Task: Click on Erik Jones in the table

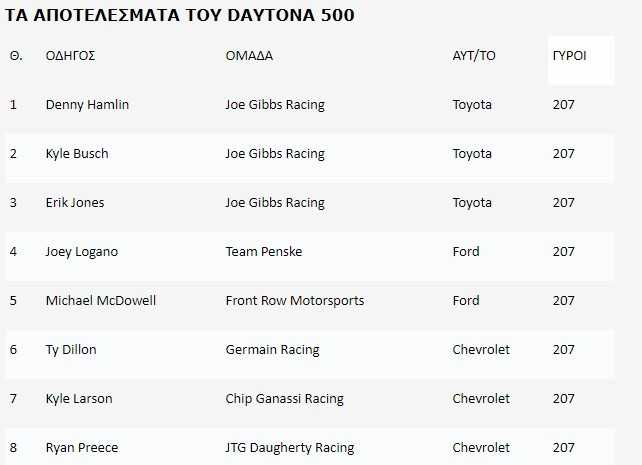Action: [x=75, y=203]
